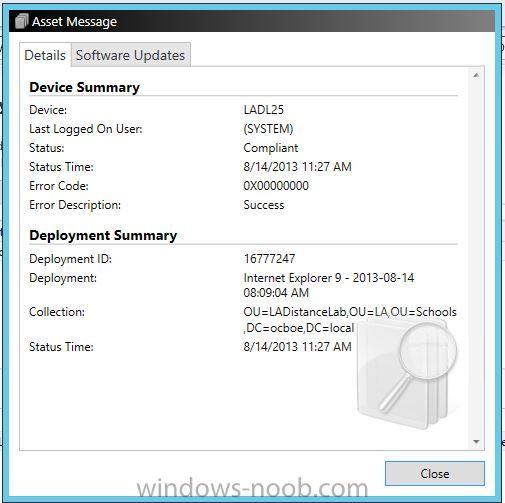Click the Deployment Summary status time value

click(297, 347)
